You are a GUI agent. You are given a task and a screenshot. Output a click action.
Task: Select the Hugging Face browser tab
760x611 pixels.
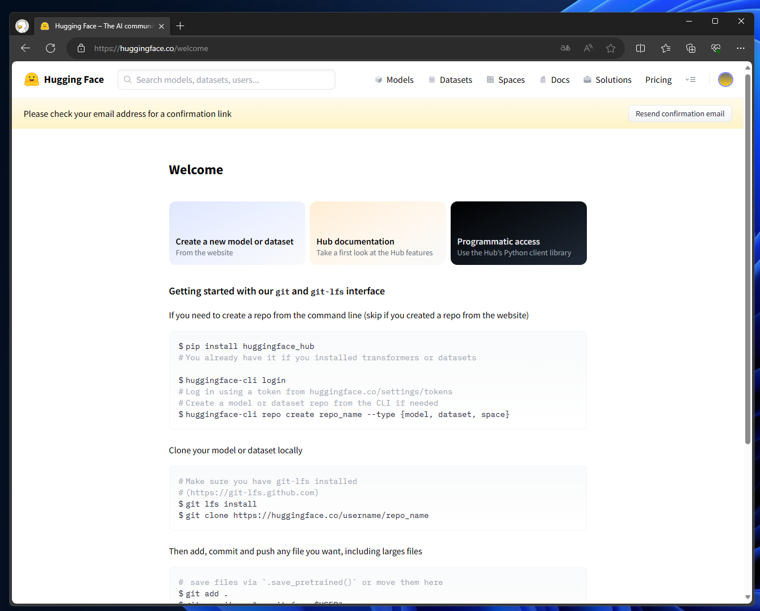[102, 26]
